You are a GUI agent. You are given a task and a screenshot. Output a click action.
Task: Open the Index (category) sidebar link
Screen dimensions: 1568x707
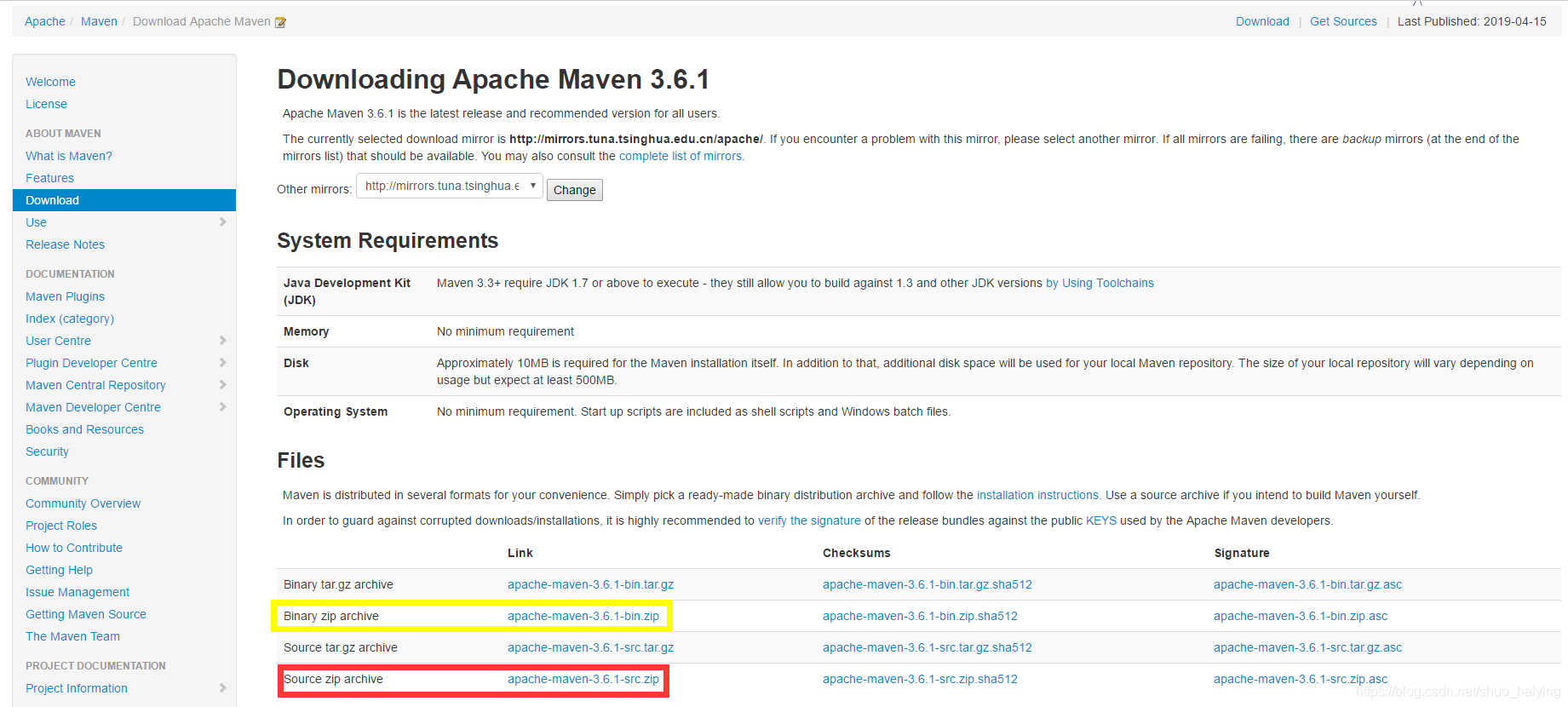[x=70, y=319]
